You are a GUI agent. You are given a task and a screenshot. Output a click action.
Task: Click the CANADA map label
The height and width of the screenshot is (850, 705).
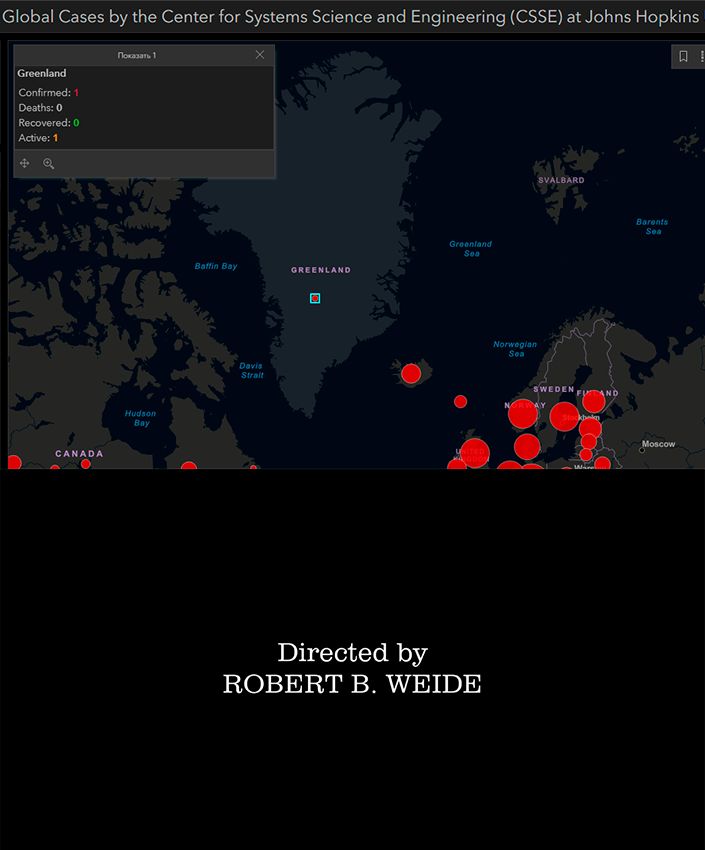[79, 454]
